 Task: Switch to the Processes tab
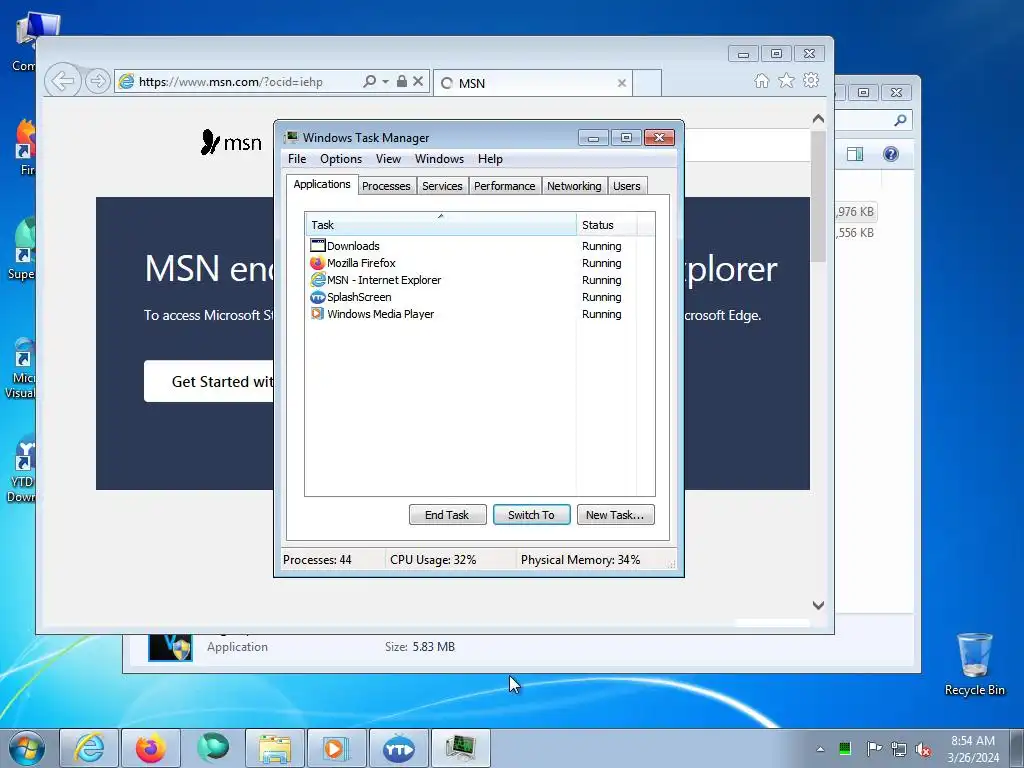point(386,186)
